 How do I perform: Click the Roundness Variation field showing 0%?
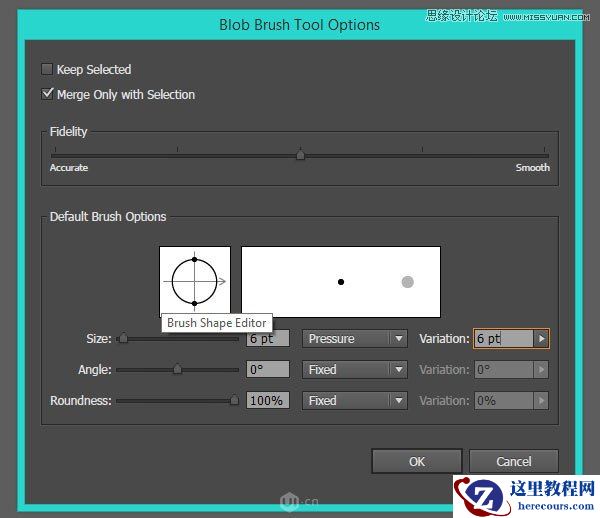504,401
